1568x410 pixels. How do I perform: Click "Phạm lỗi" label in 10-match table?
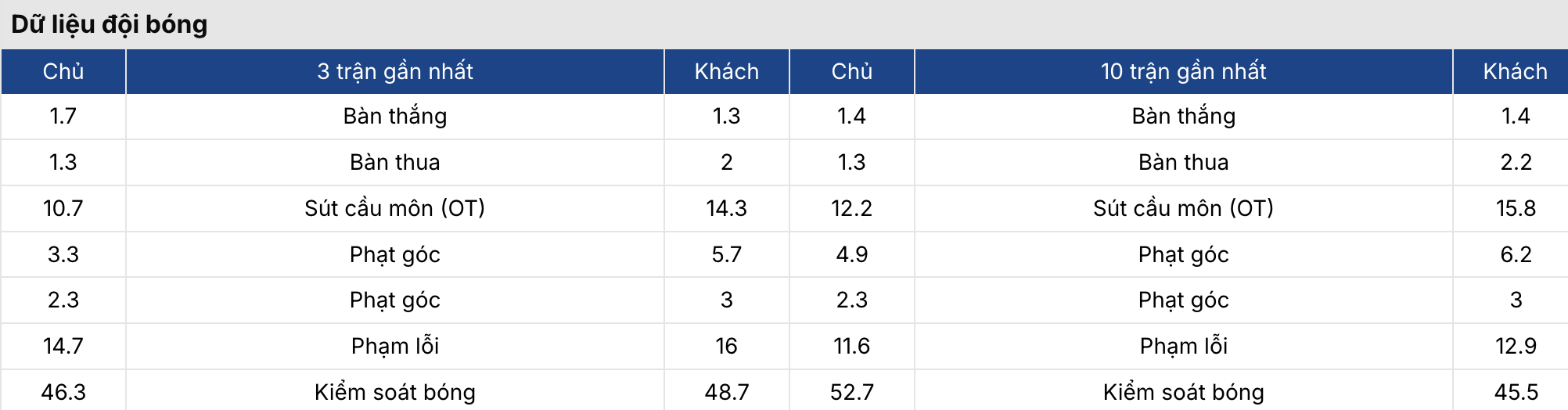1183,346
